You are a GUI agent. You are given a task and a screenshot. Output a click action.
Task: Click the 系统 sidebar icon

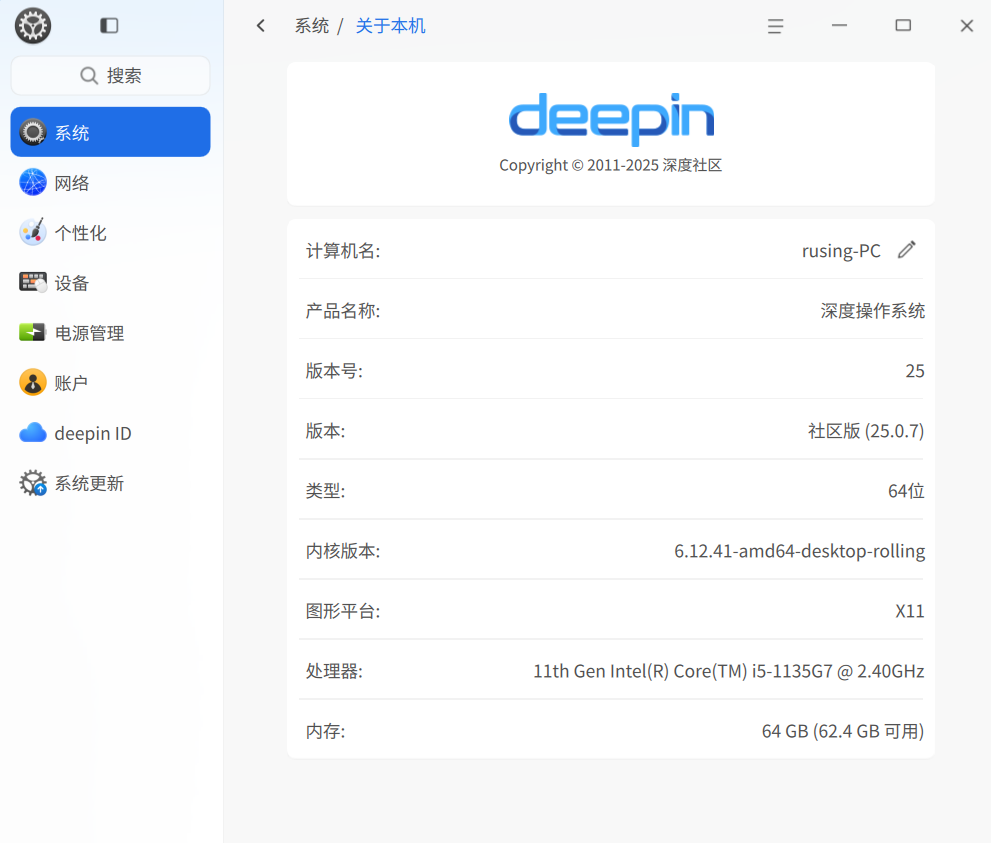point(33,132)
